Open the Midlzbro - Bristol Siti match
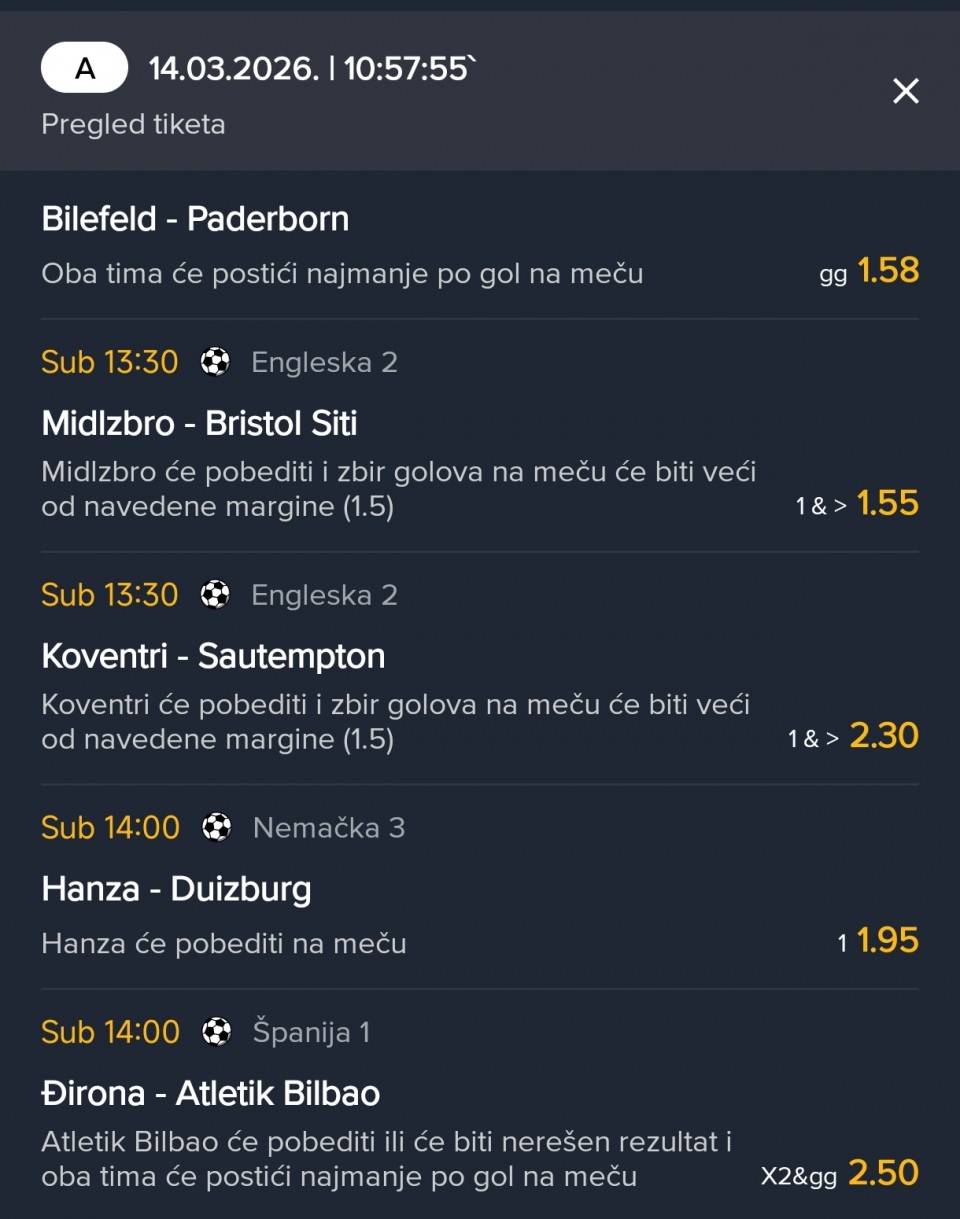Image resolution: width=960 pixels, height=1219 pixels. [199, 423]
